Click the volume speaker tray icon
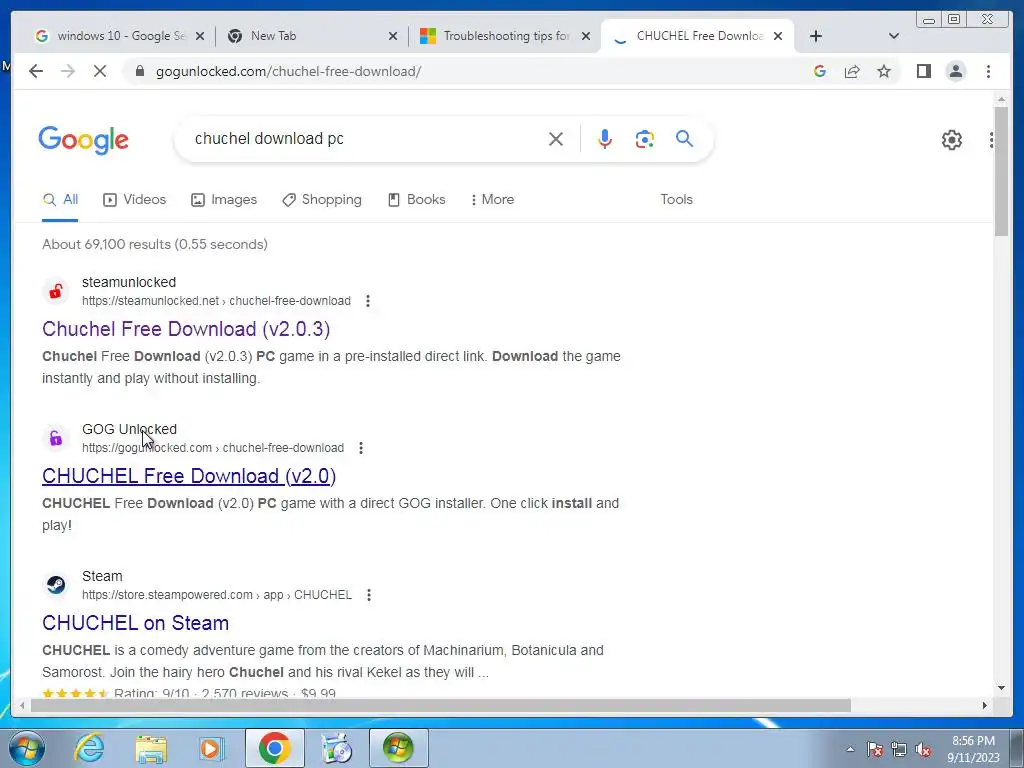The width and height of the screenshot is (1024, 768). [x=923, y=749]
